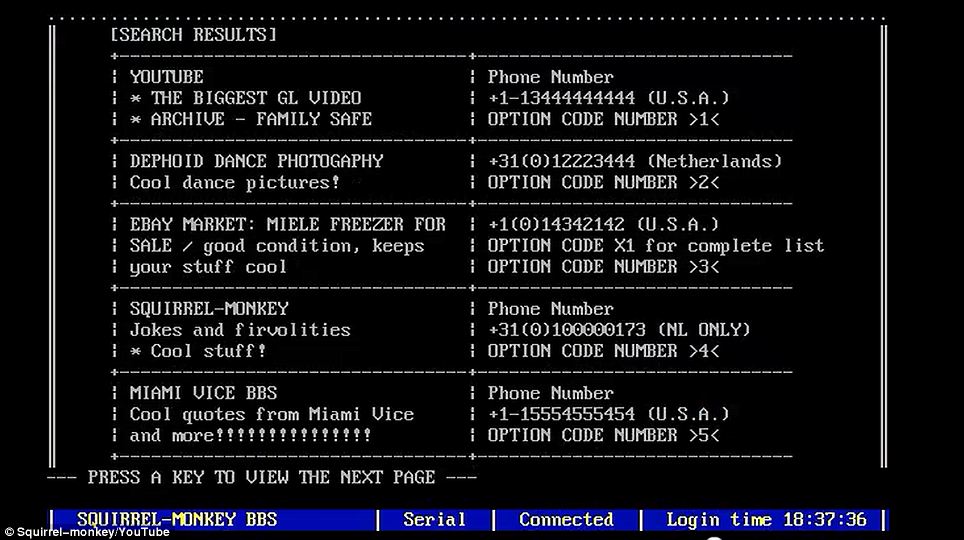Open the SQUIRREL-MONKEY result title
This screenshot has height=540, width=964.
(x=208, y=309)
